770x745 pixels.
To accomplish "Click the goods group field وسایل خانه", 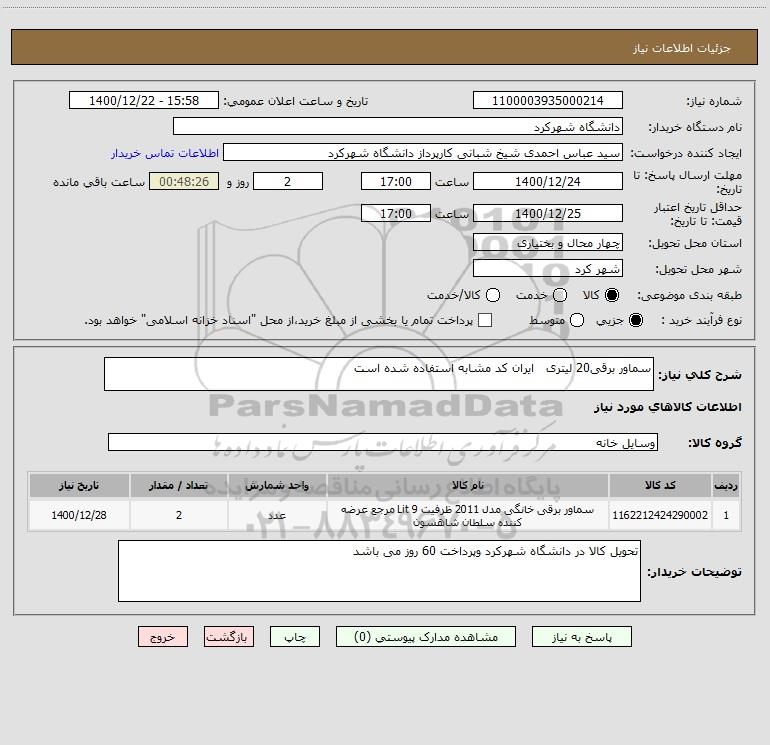I will tap(383, 442).
